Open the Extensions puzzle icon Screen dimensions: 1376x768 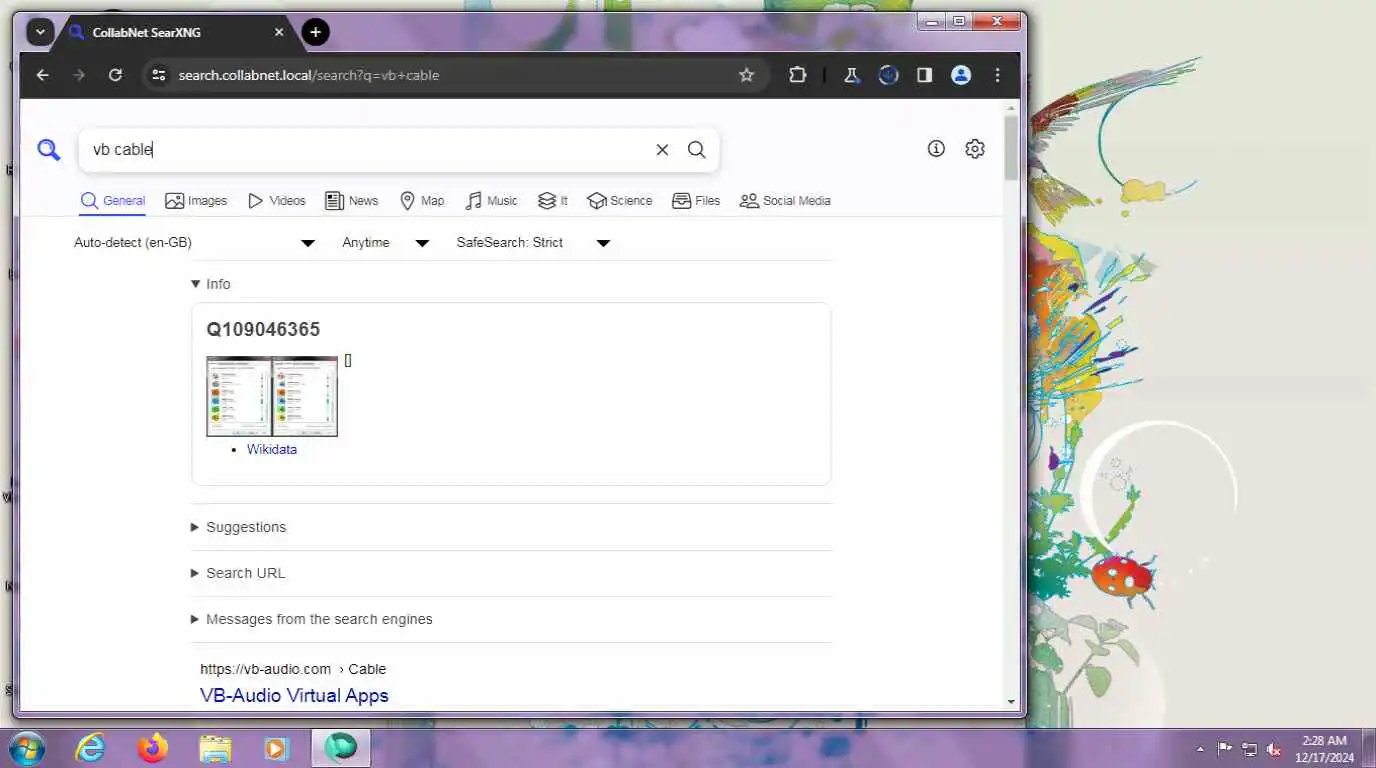797,75
